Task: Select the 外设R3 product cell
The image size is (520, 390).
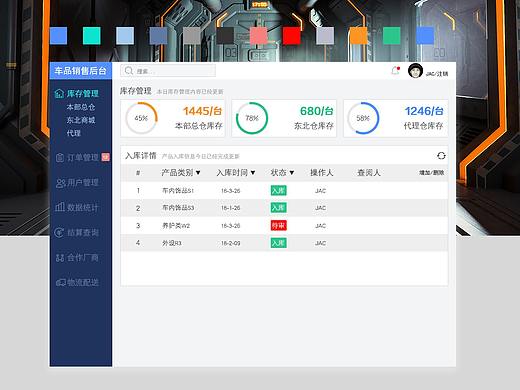Action: click(x=172, y=243)
